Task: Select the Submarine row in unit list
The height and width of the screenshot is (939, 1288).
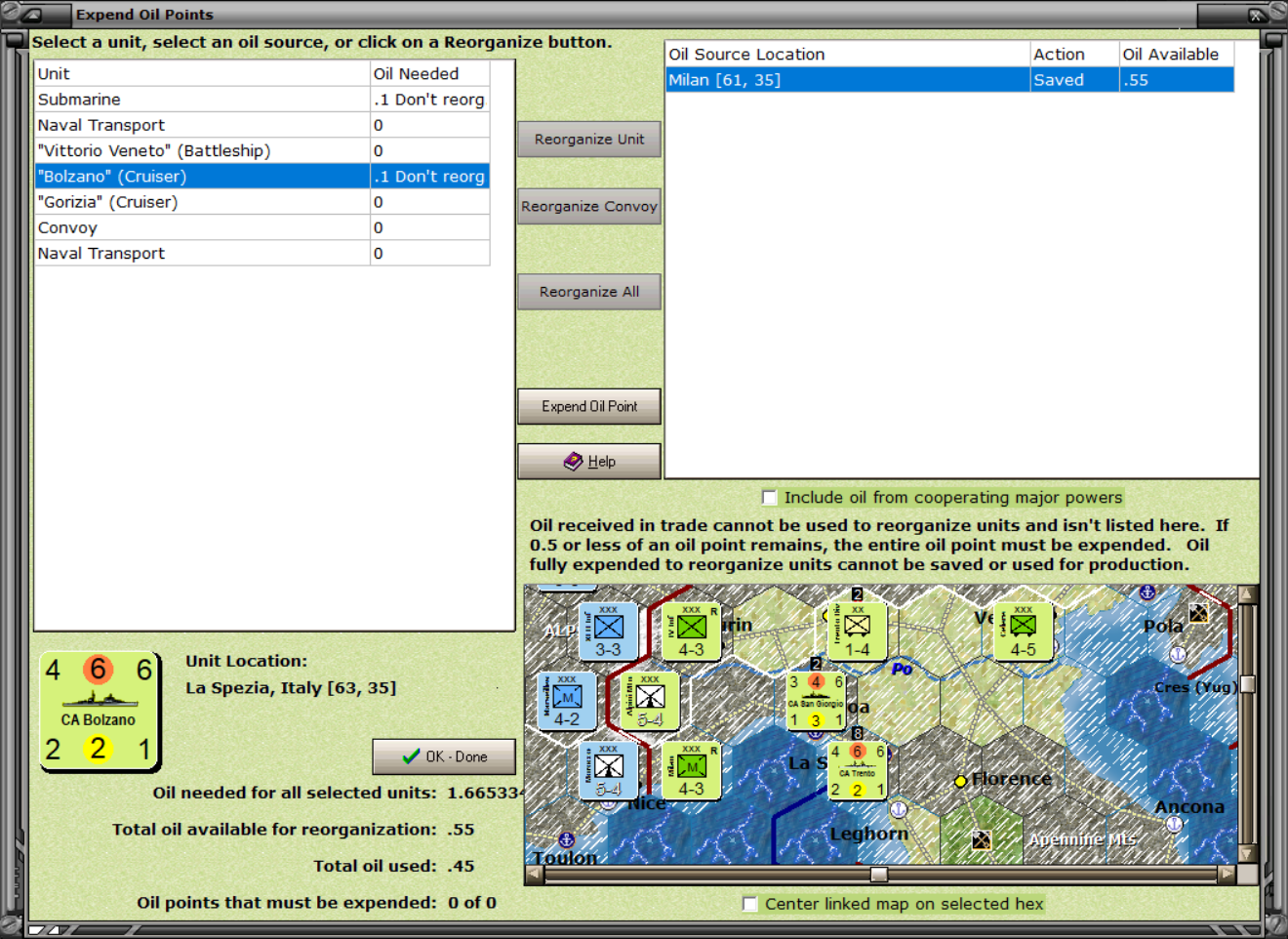Action: (x=262, y=99)
